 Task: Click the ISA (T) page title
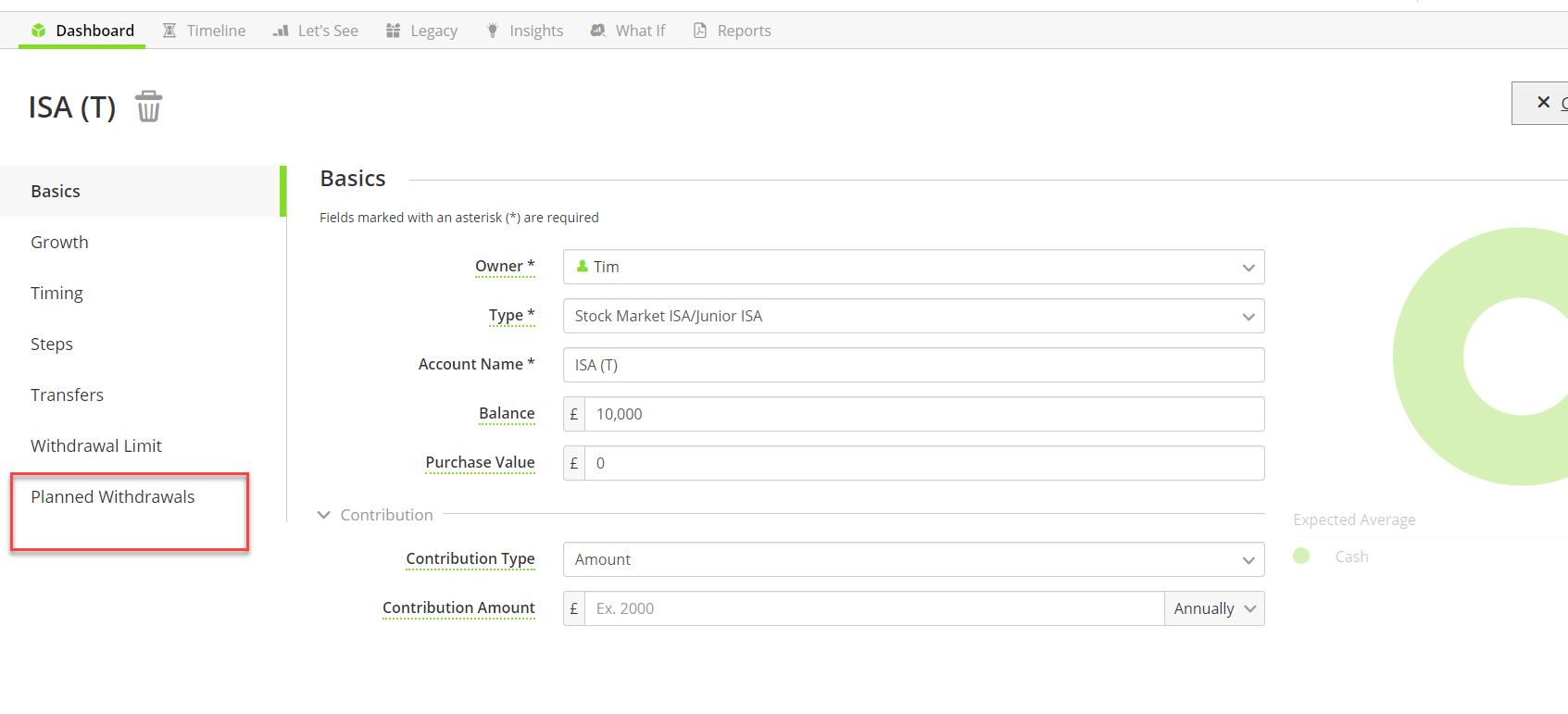pos(72,107)
